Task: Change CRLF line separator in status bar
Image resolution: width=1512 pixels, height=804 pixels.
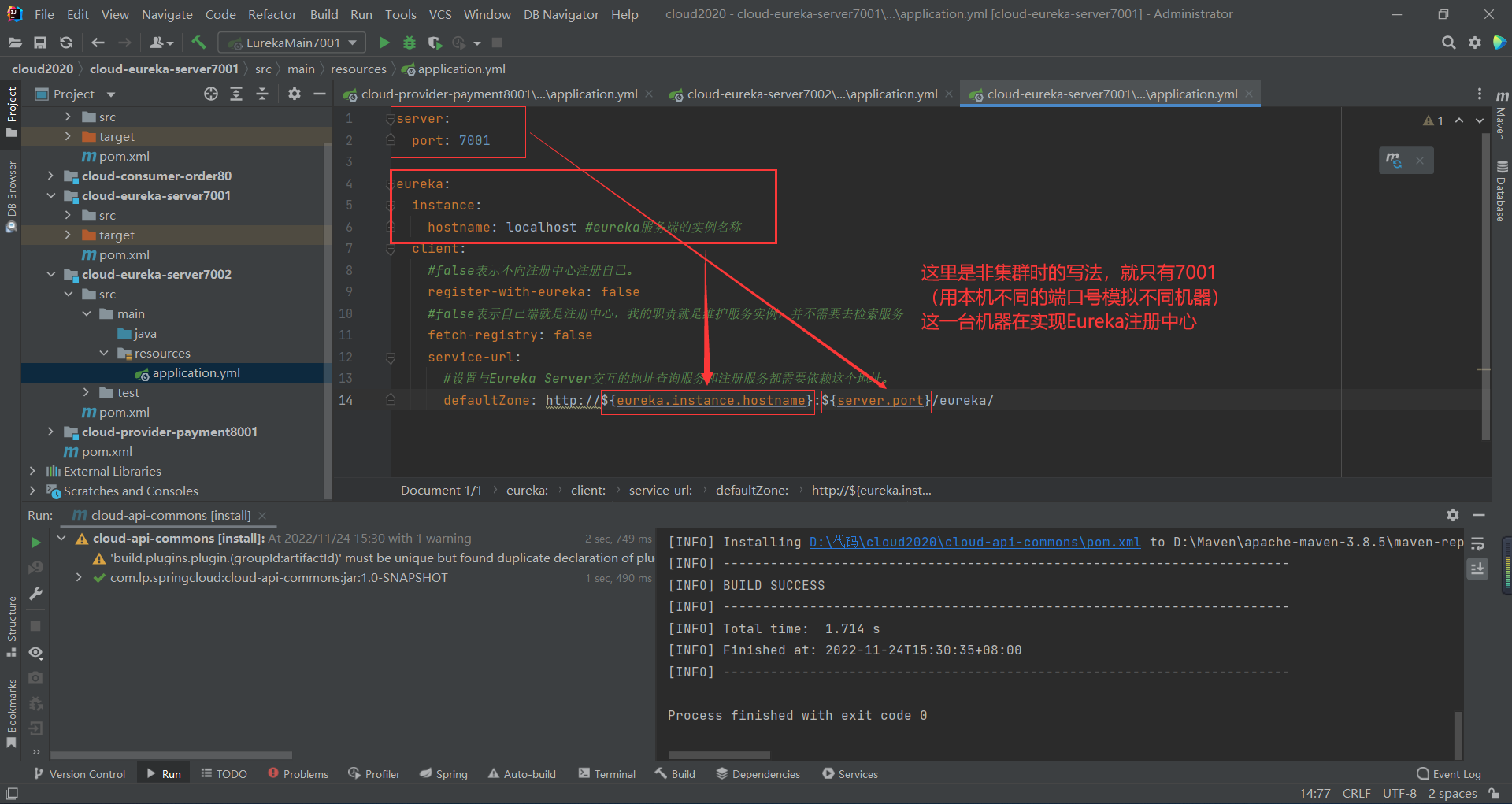Action: point(1357,793)
